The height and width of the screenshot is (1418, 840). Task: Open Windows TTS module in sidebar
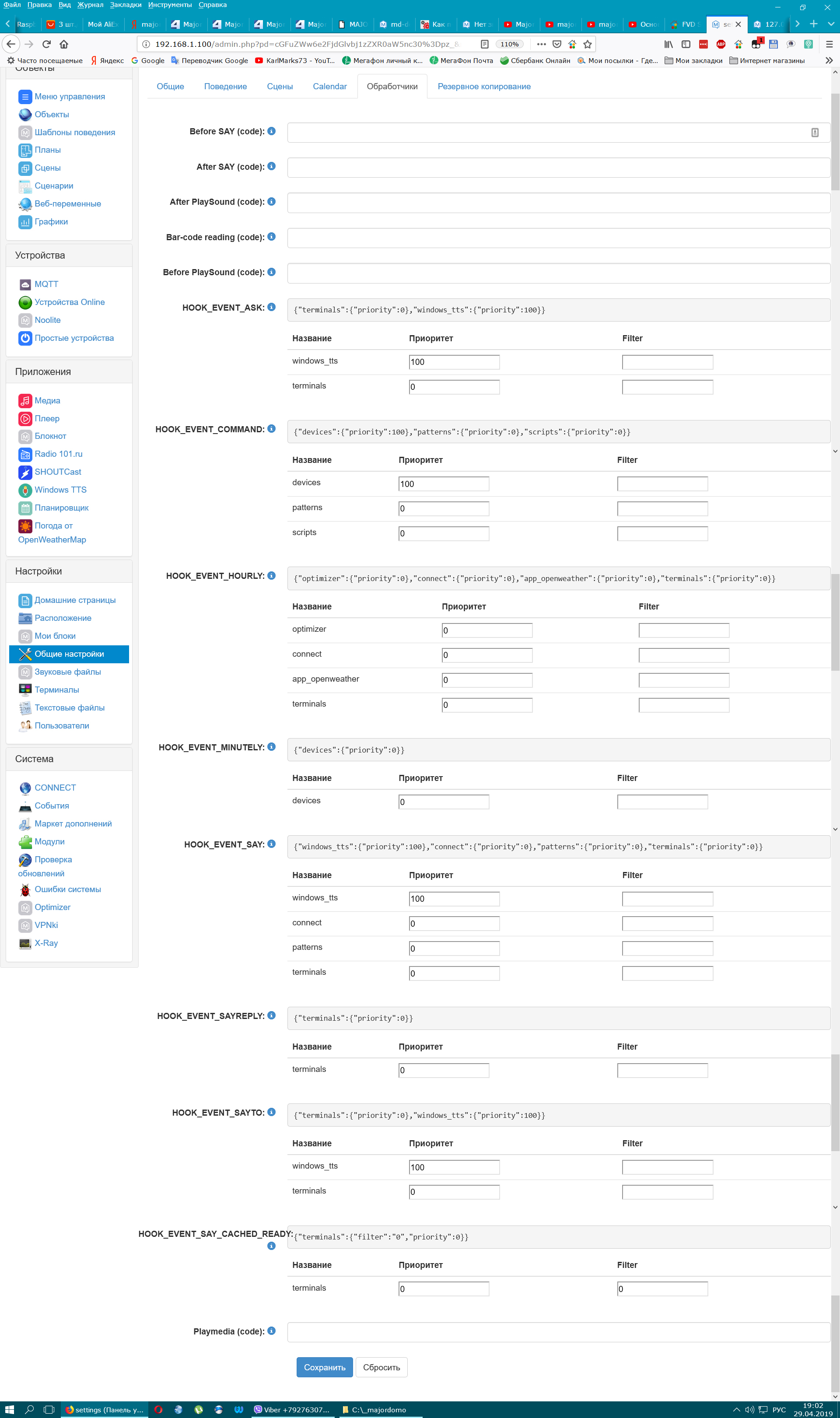coord(60,490)
